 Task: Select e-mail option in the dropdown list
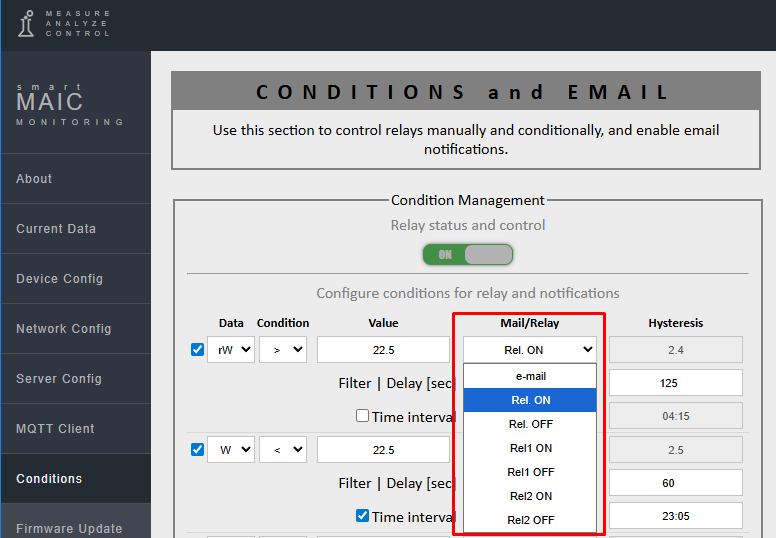pyautogui.click(x=530, y=376)
